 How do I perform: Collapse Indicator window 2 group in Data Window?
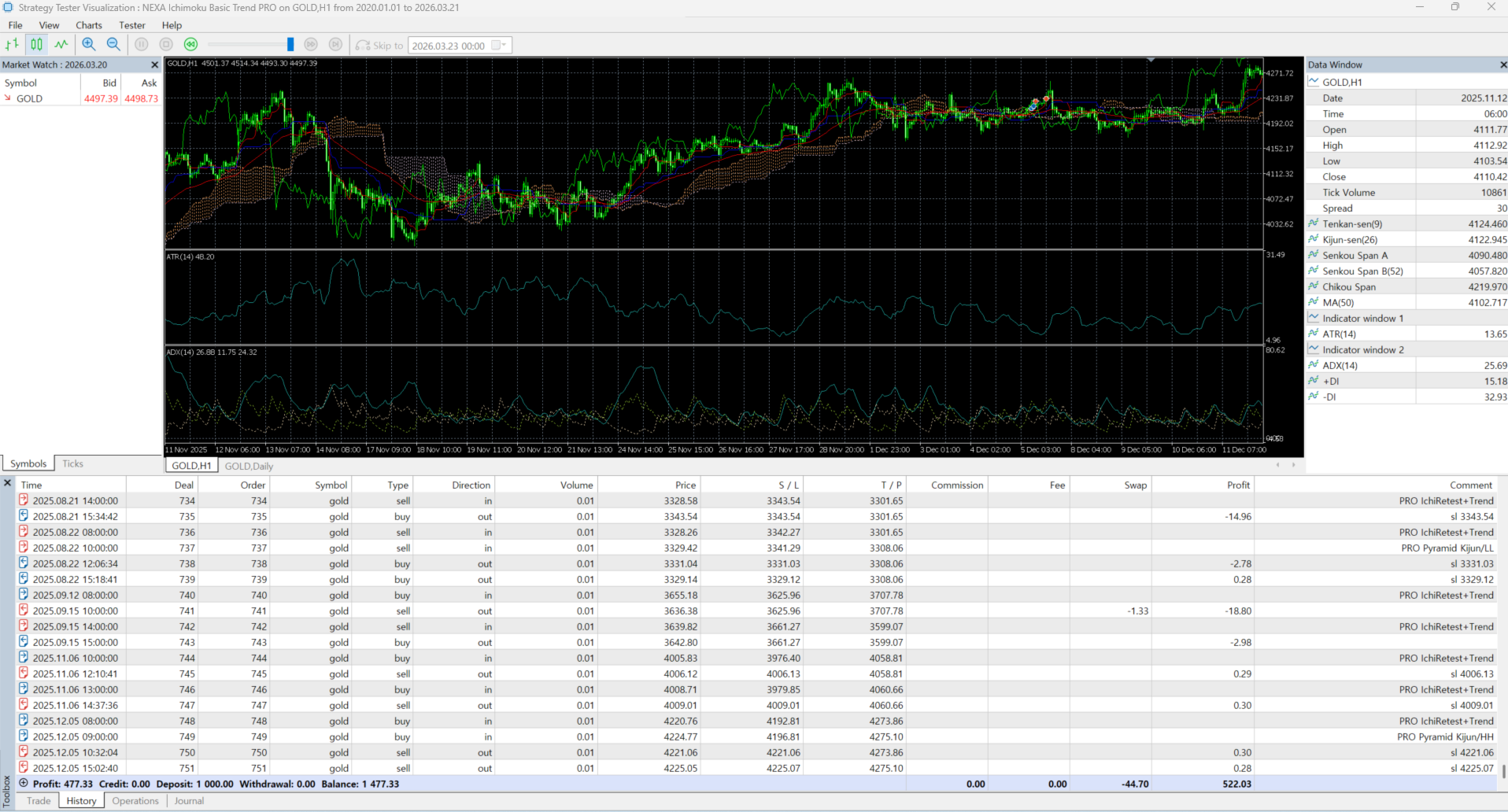1314,349
